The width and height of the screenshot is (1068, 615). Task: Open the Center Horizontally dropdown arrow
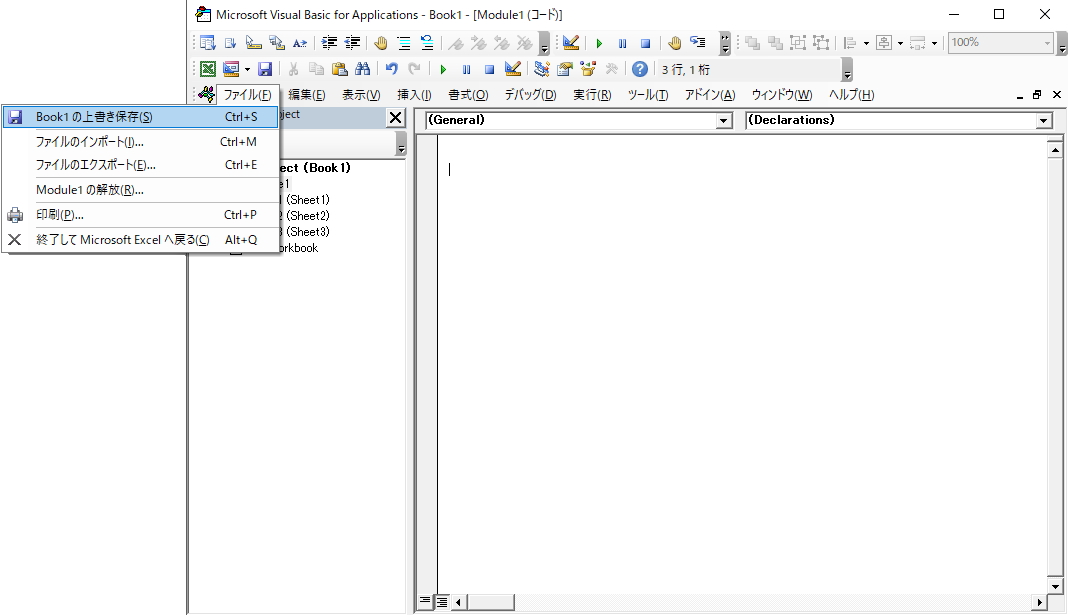pyautogui.click(x=900, y=43)
